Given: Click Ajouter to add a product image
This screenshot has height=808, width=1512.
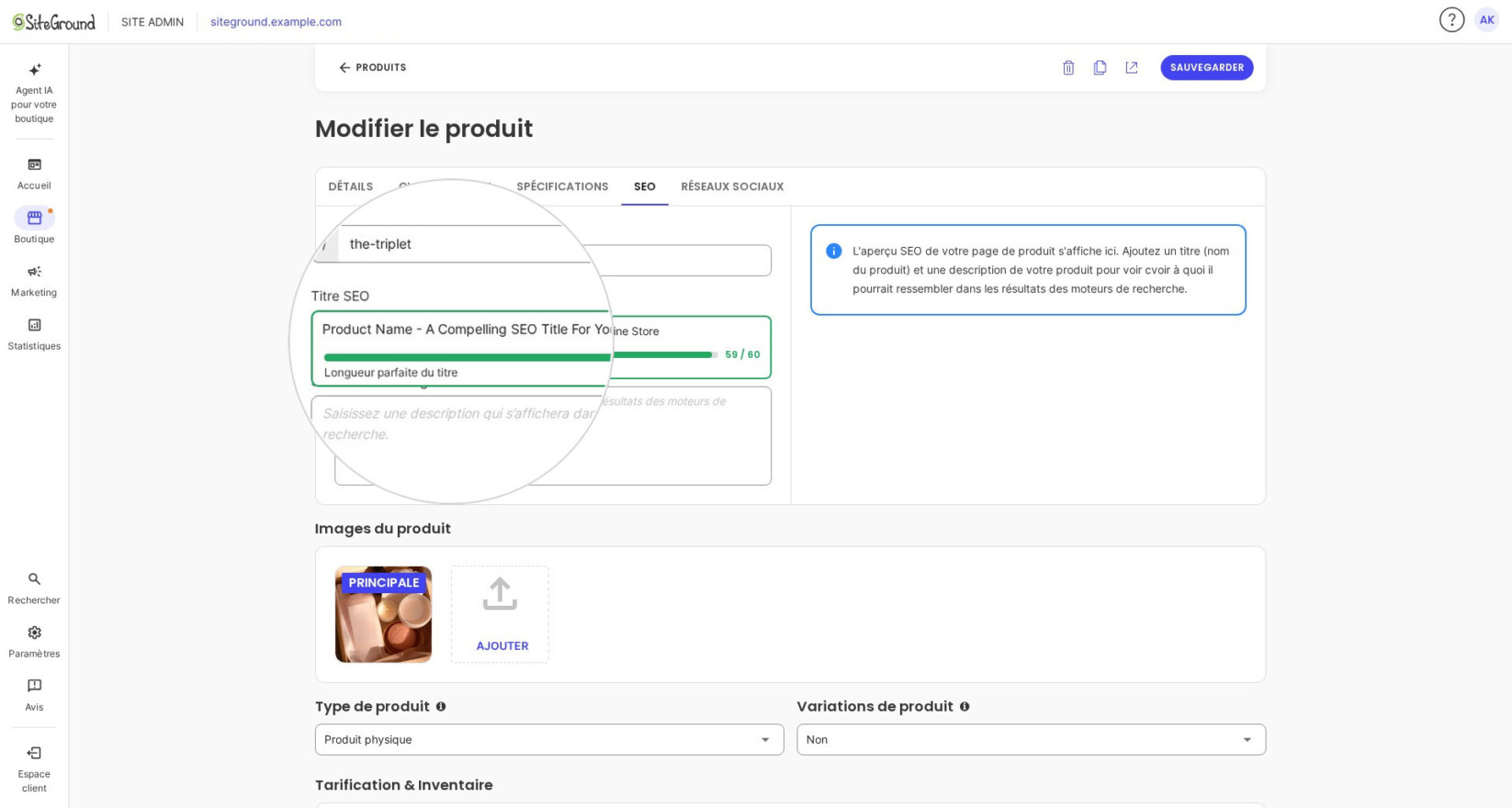Looking at the screenshot, I should 502,645.
